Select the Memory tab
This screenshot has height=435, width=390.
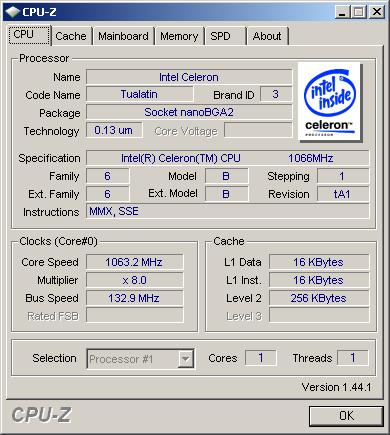coord(179,36)
